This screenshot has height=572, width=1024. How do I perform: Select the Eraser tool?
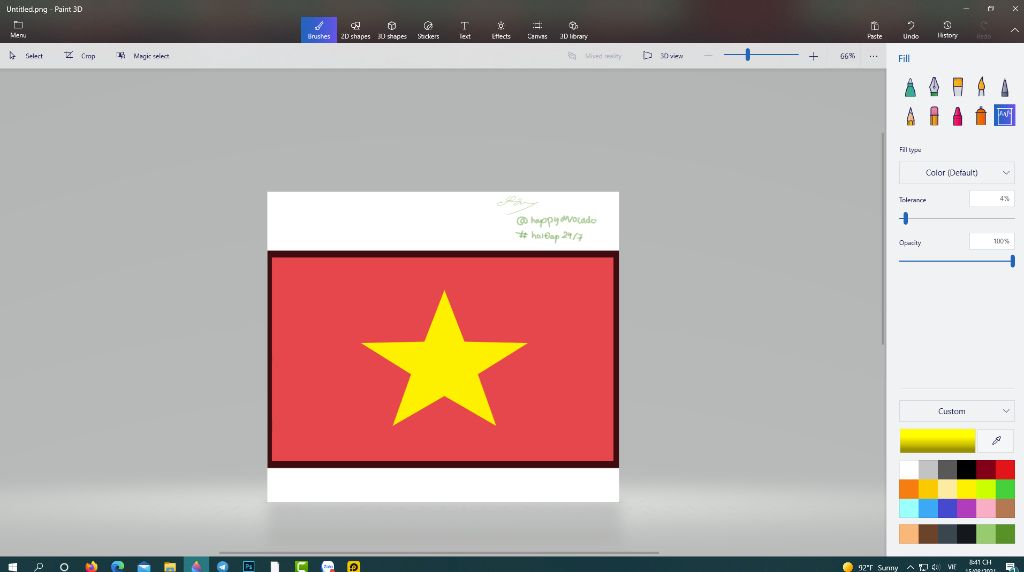(x=934, y=116)
